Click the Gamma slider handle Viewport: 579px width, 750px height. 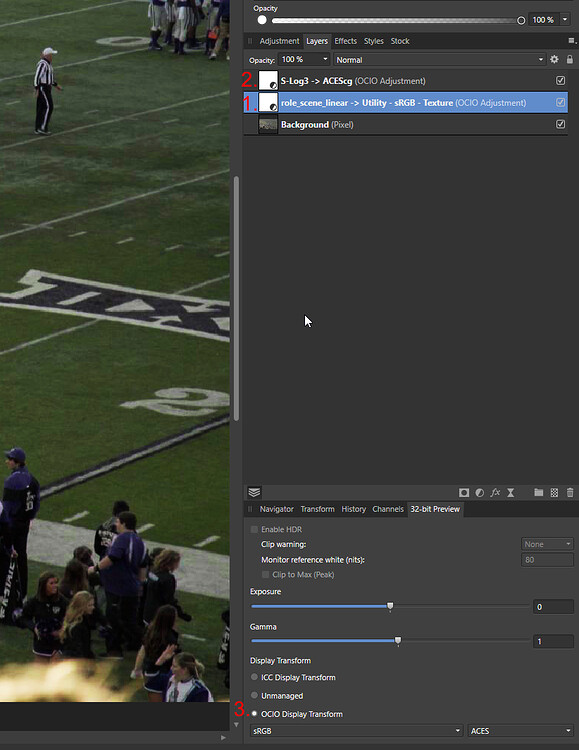(398, 641)
